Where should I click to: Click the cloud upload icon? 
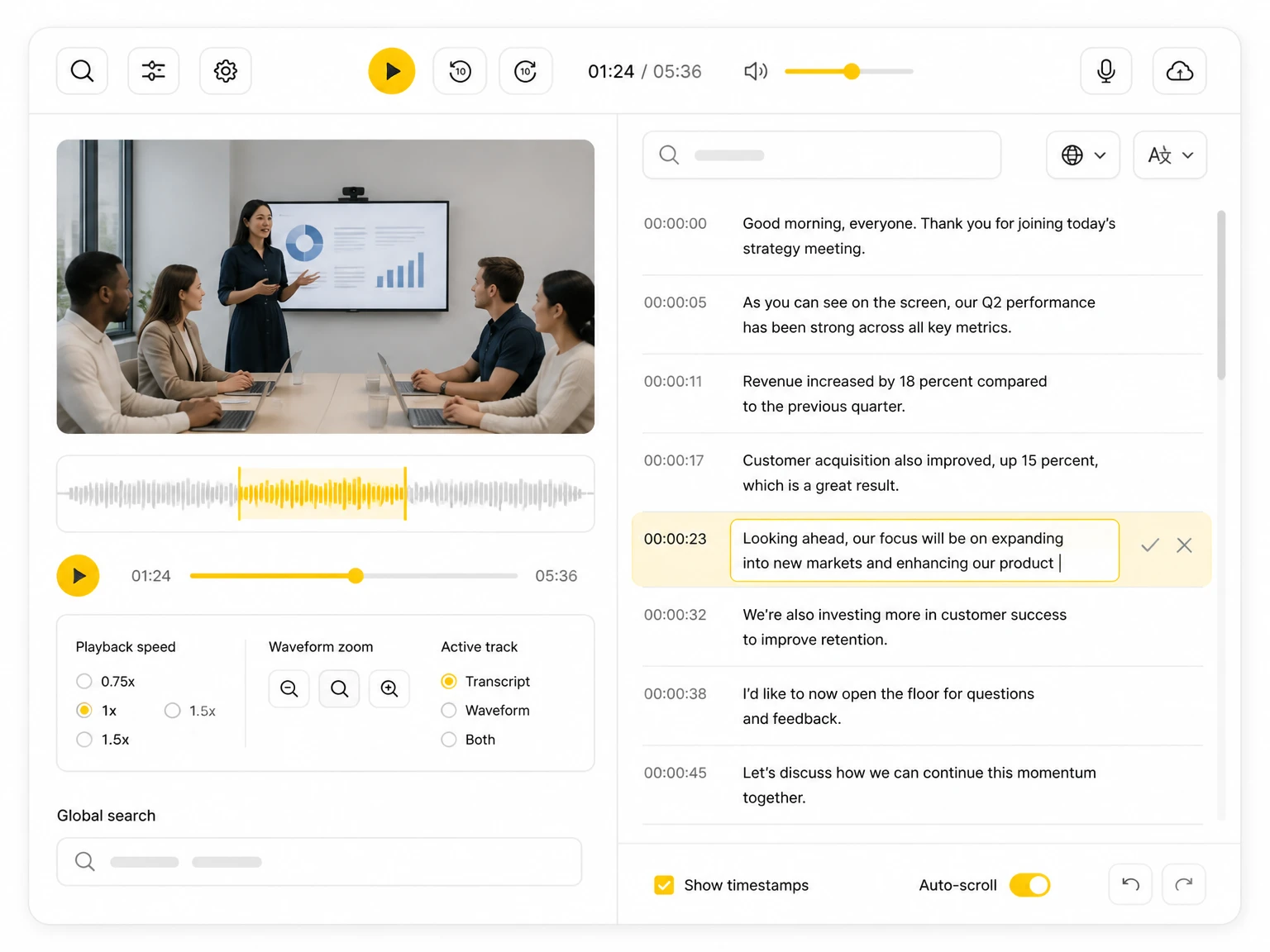[1180, 71]
